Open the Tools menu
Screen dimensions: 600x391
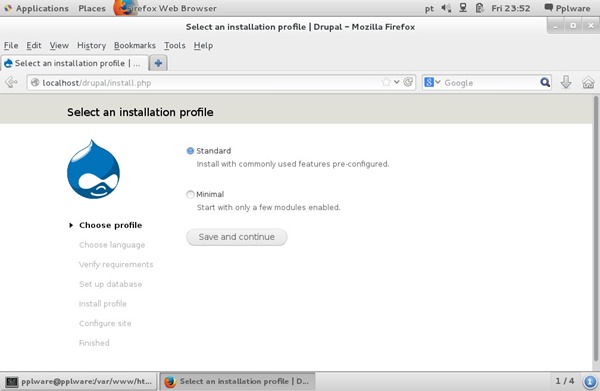(x=174, y=46)
